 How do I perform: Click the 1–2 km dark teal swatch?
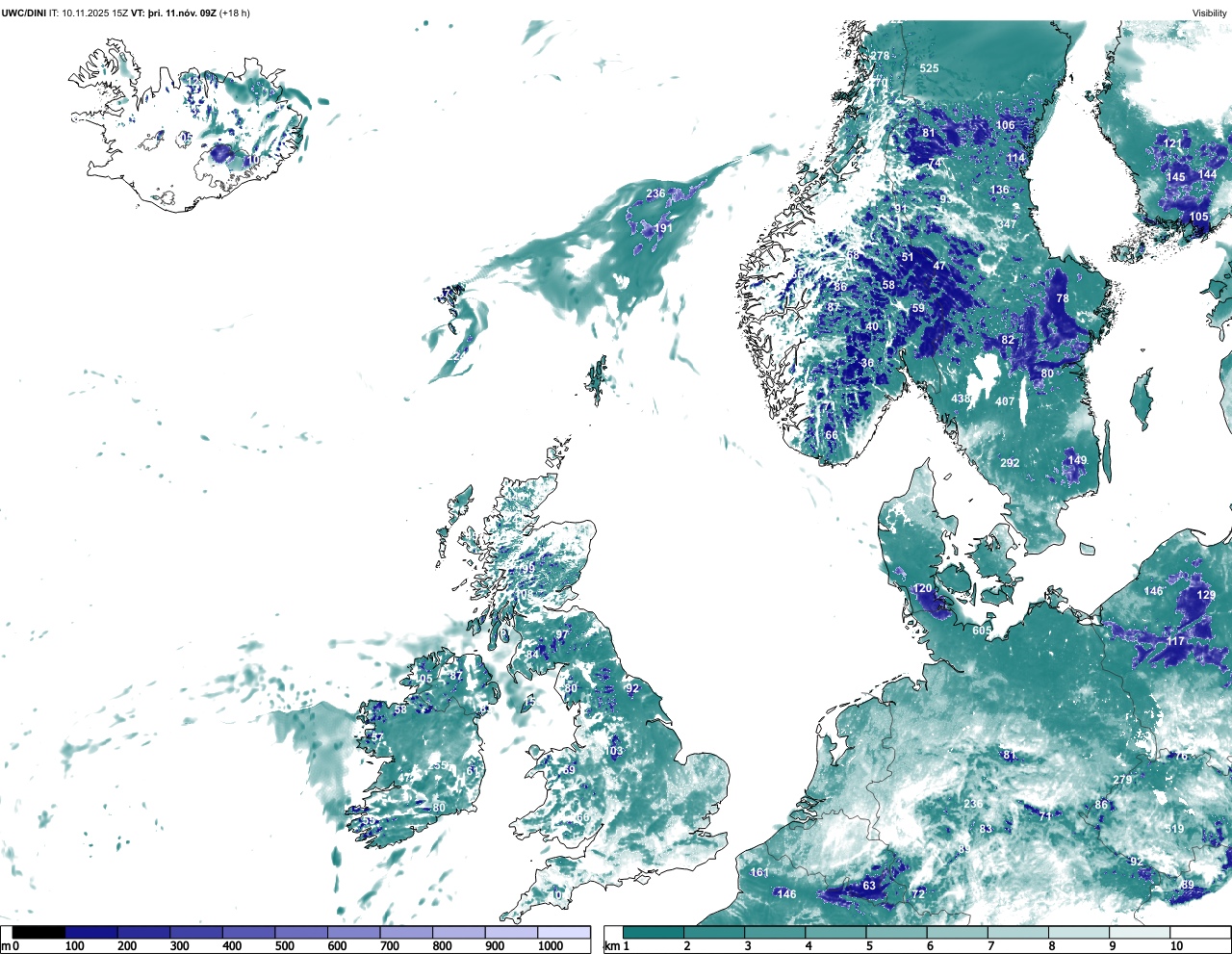(x=654, y=932)
